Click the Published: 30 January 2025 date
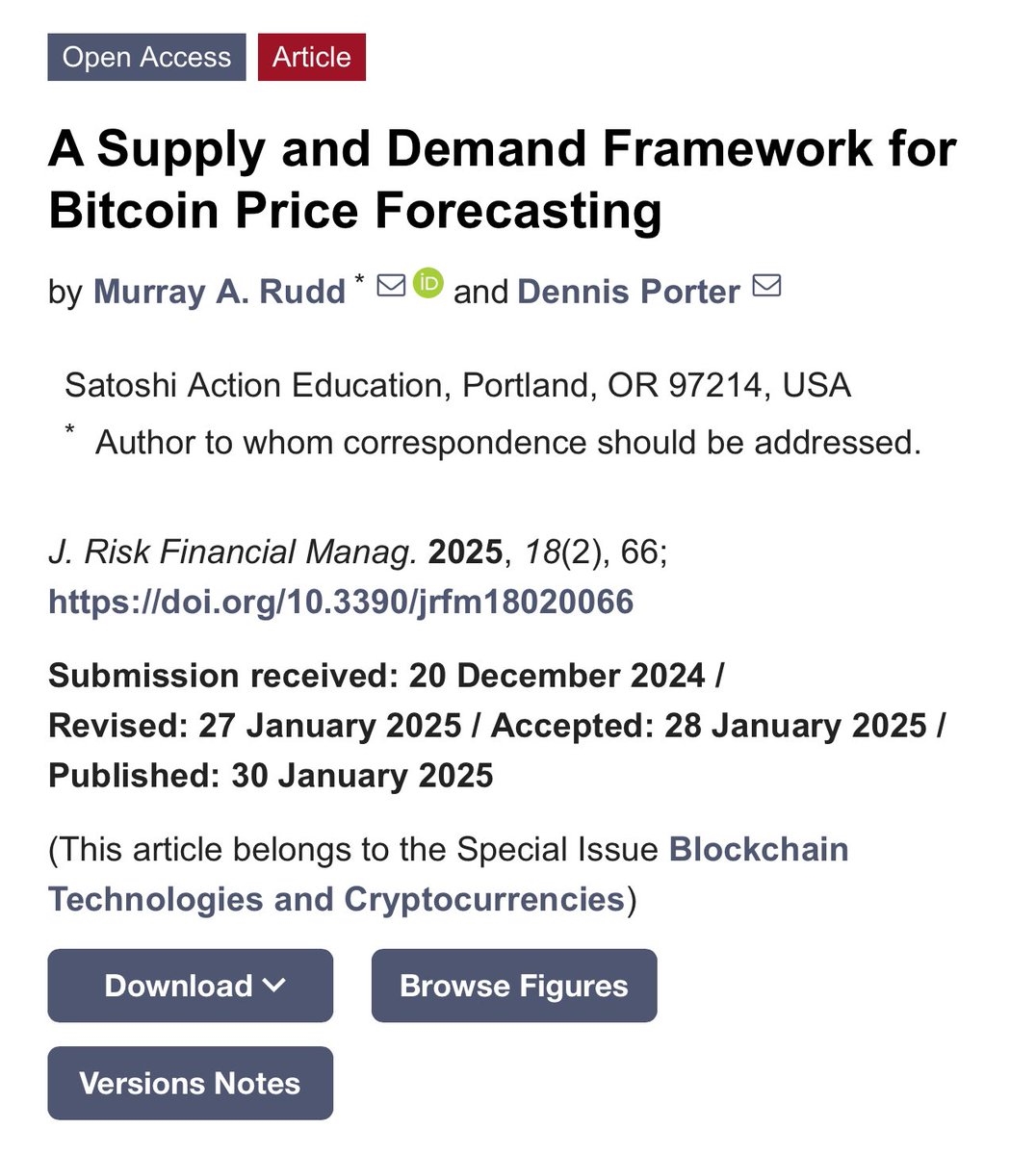1036x1155 pixels. 271,775
